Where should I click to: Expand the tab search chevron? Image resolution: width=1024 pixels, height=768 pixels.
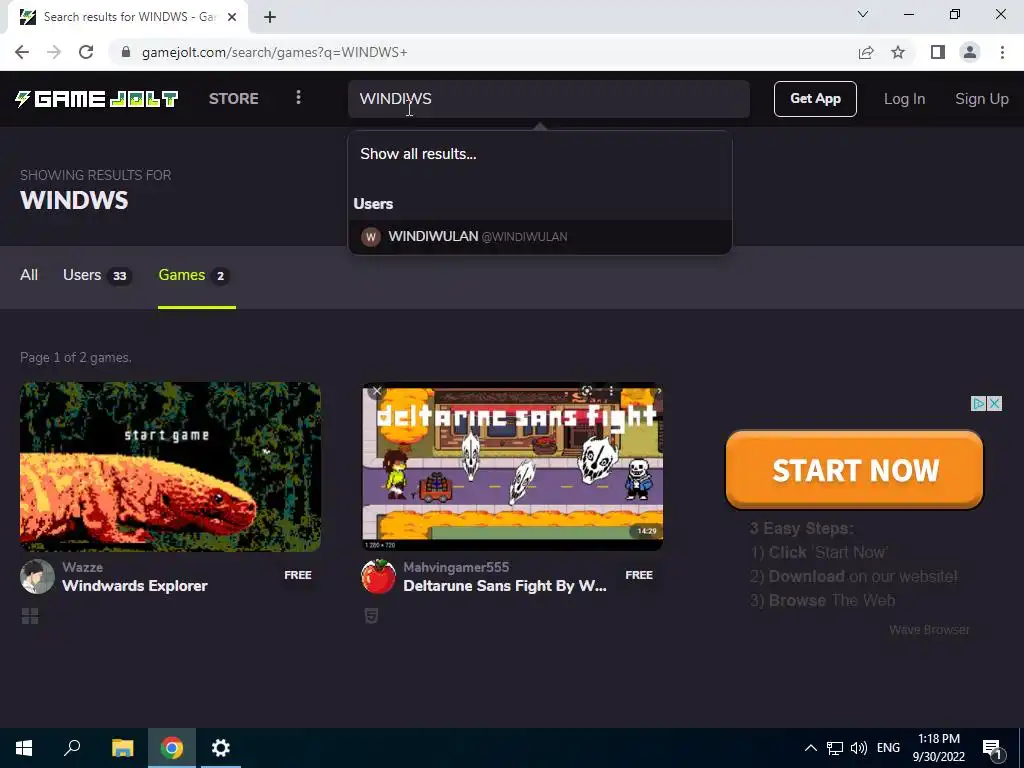pos(863,14)
